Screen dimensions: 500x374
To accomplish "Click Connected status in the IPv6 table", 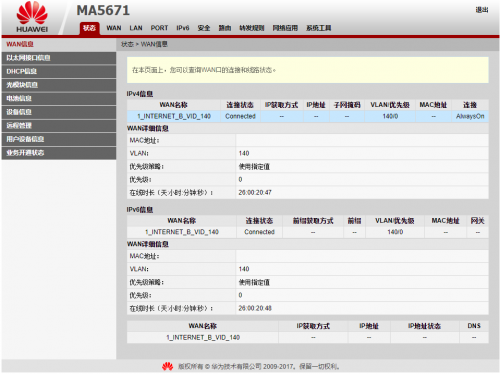I will (x=259, y=232).
